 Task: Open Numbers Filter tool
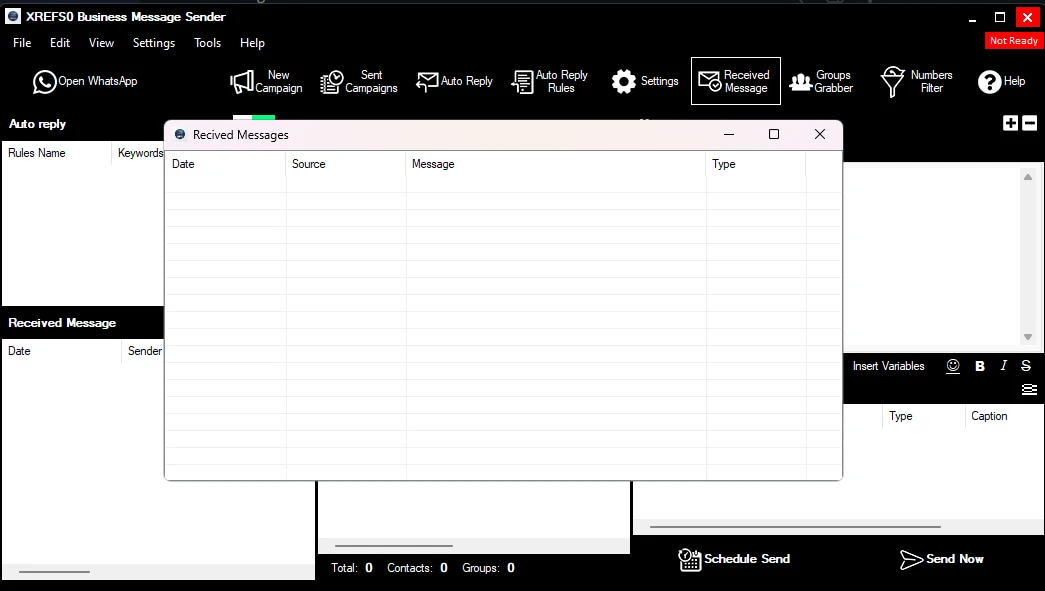click(916, 81)
